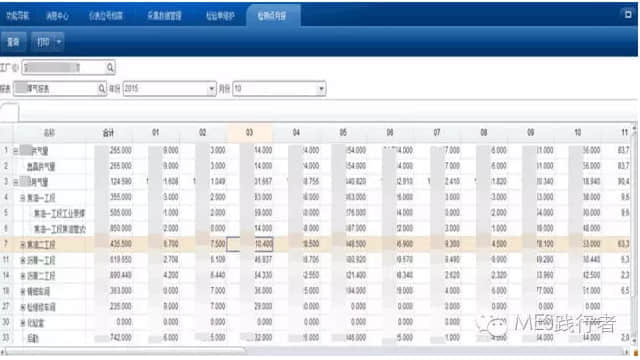This screenshot has width=640, height=360.
Task: Click the report field search magnifier icon
Action: 101,89
